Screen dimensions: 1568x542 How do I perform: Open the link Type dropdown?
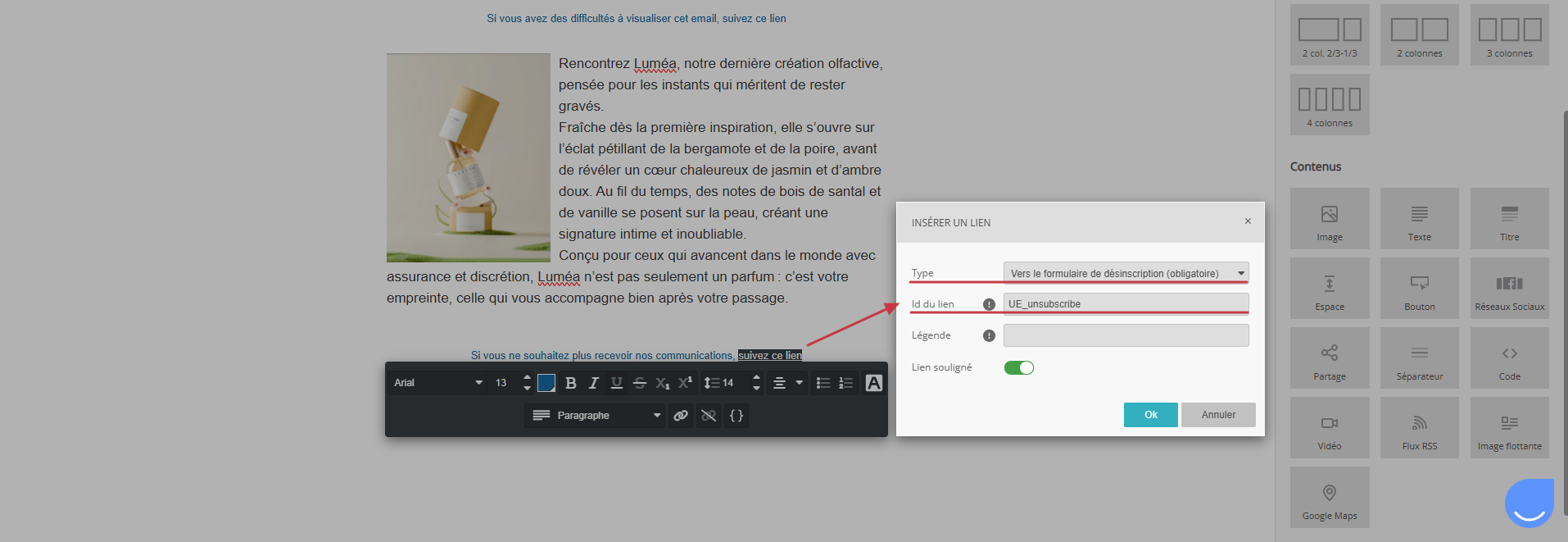coord(1126,273)
